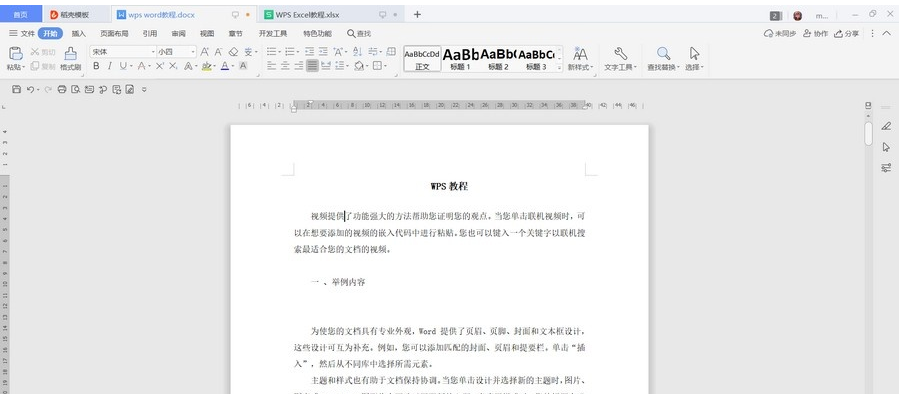
Task: Apply the 标题 1 heading style
Action: coord(460,59)
